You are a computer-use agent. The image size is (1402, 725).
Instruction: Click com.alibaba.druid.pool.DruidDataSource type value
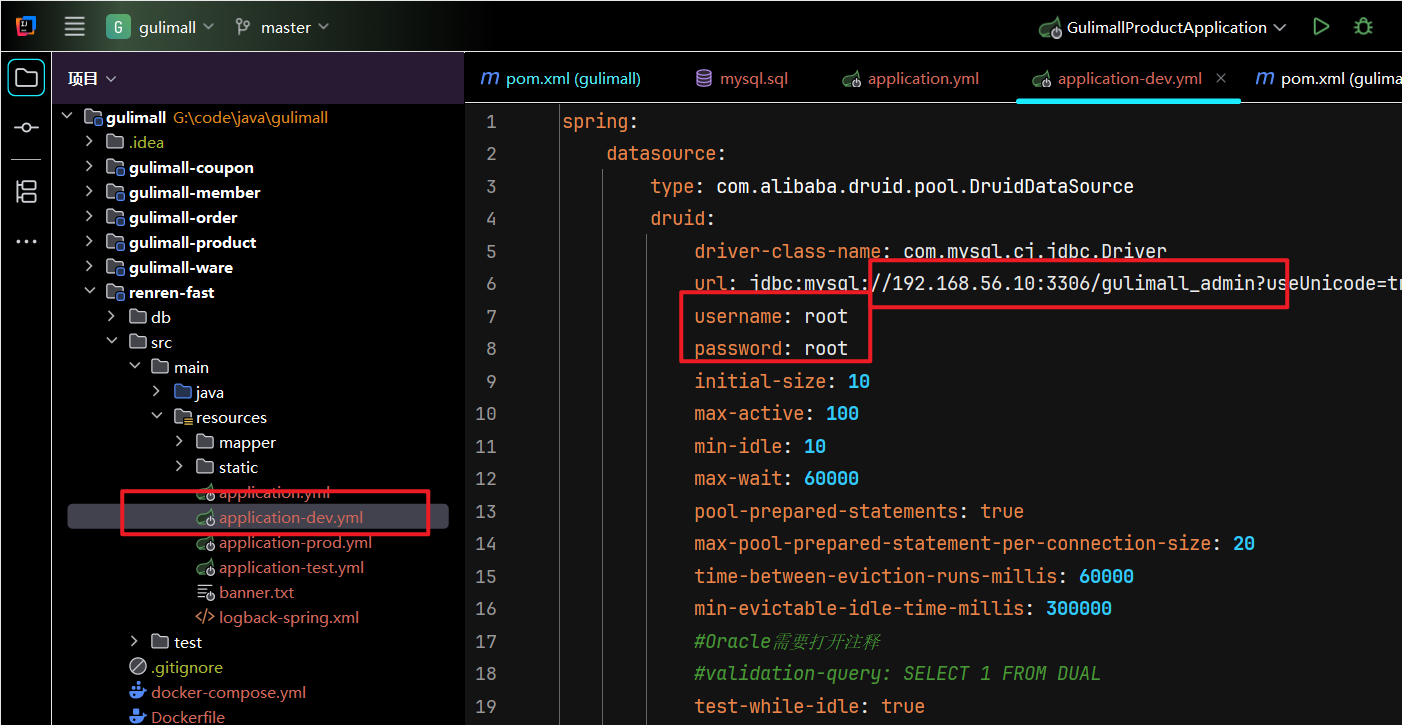925,186
